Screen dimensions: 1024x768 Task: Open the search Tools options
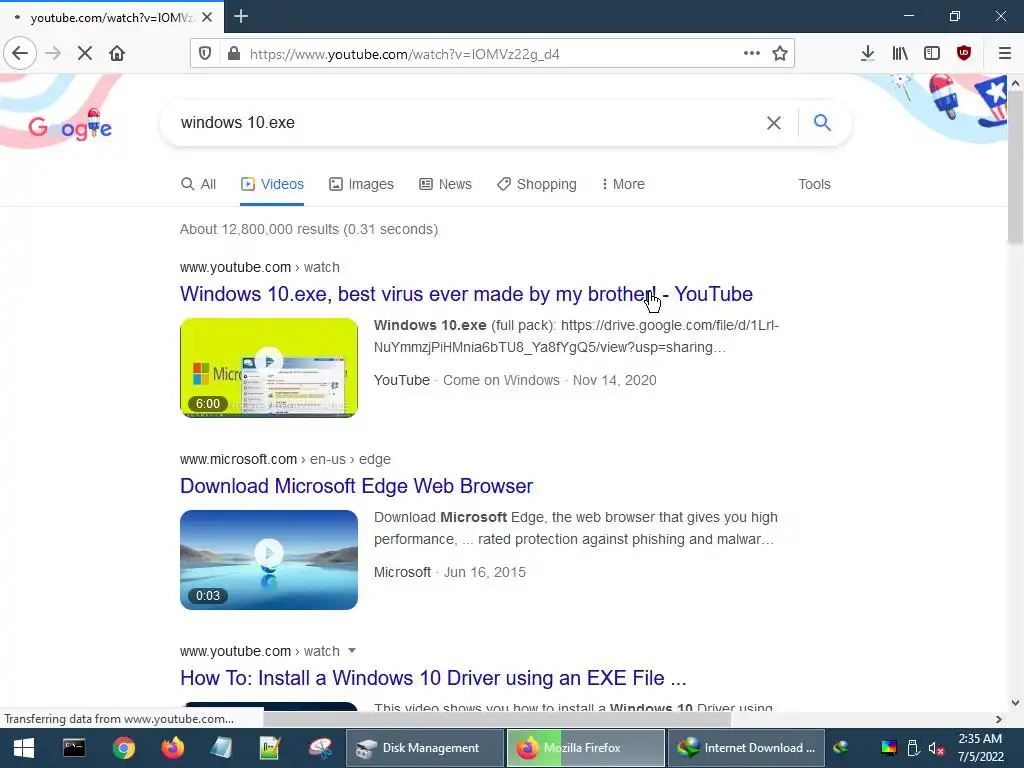click(814, 184)
